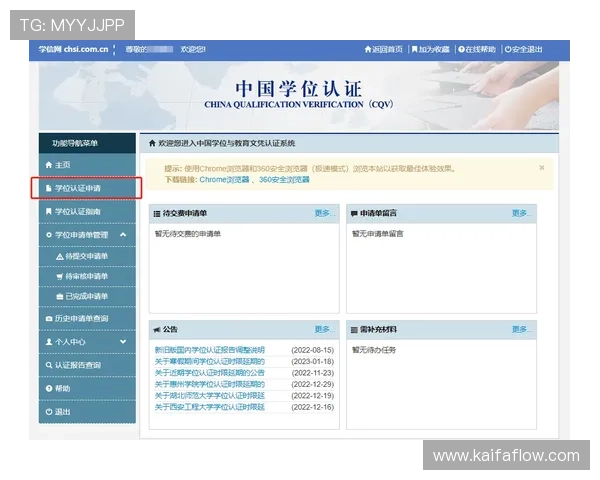Open announcement 新旧版国内学位认证报告调整说明
Viewport: 600px width, 480px height.
210,350
